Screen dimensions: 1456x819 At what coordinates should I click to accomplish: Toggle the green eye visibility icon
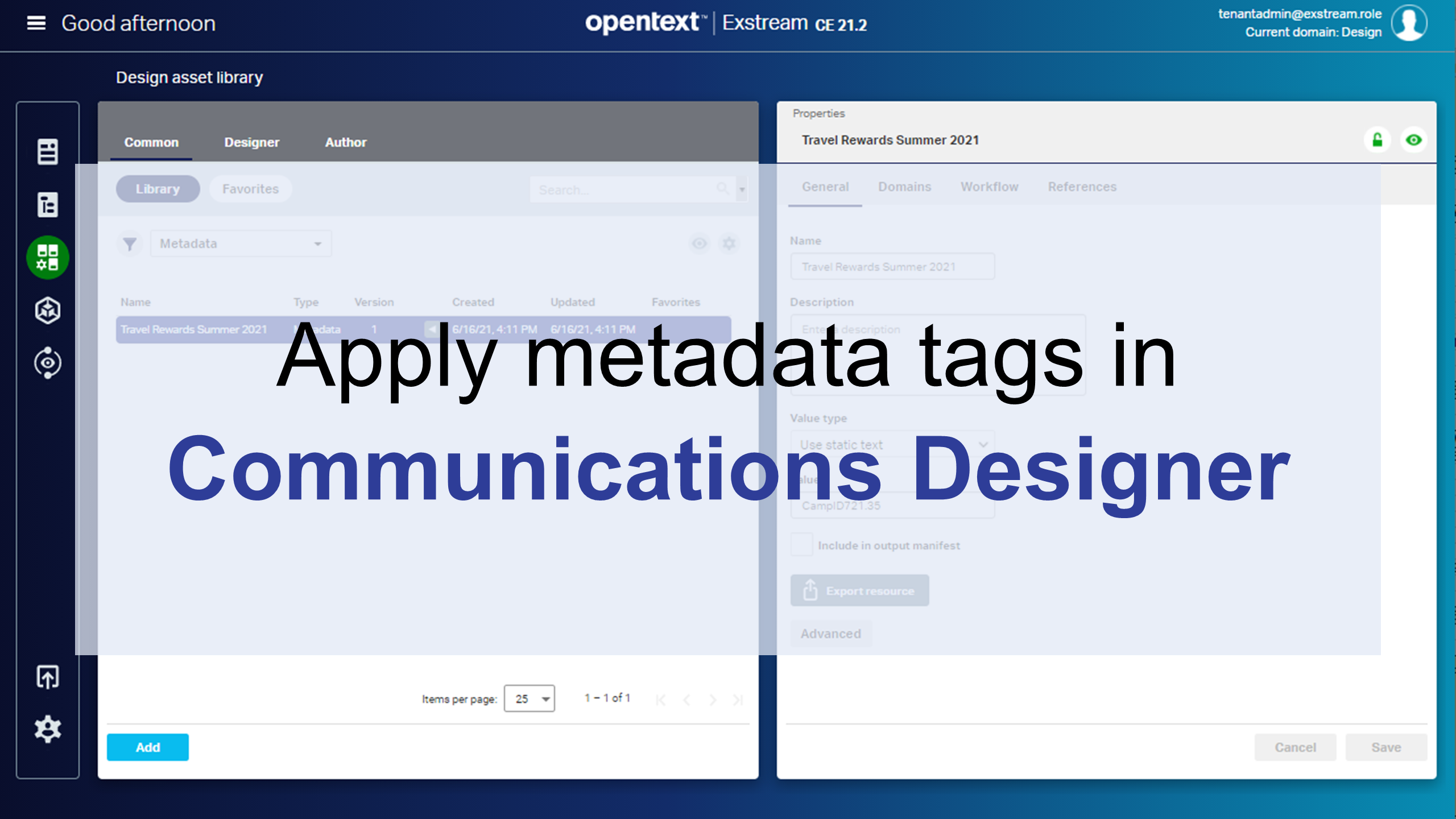coord(1413,140)
